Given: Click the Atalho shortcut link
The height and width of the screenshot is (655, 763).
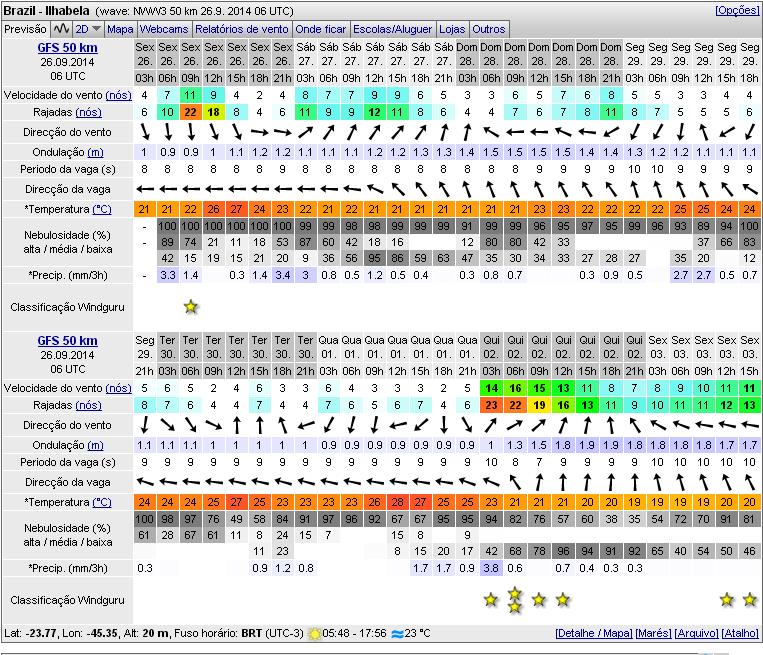Looking at the screenshot, I should pyautogui.click(x=740, y=633).
